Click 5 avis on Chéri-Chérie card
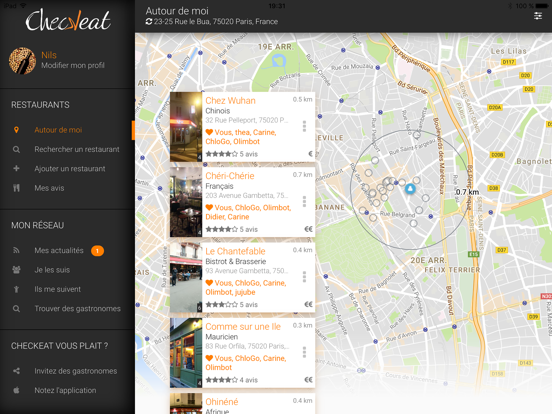Screen dimensions: 552x414 249,229
